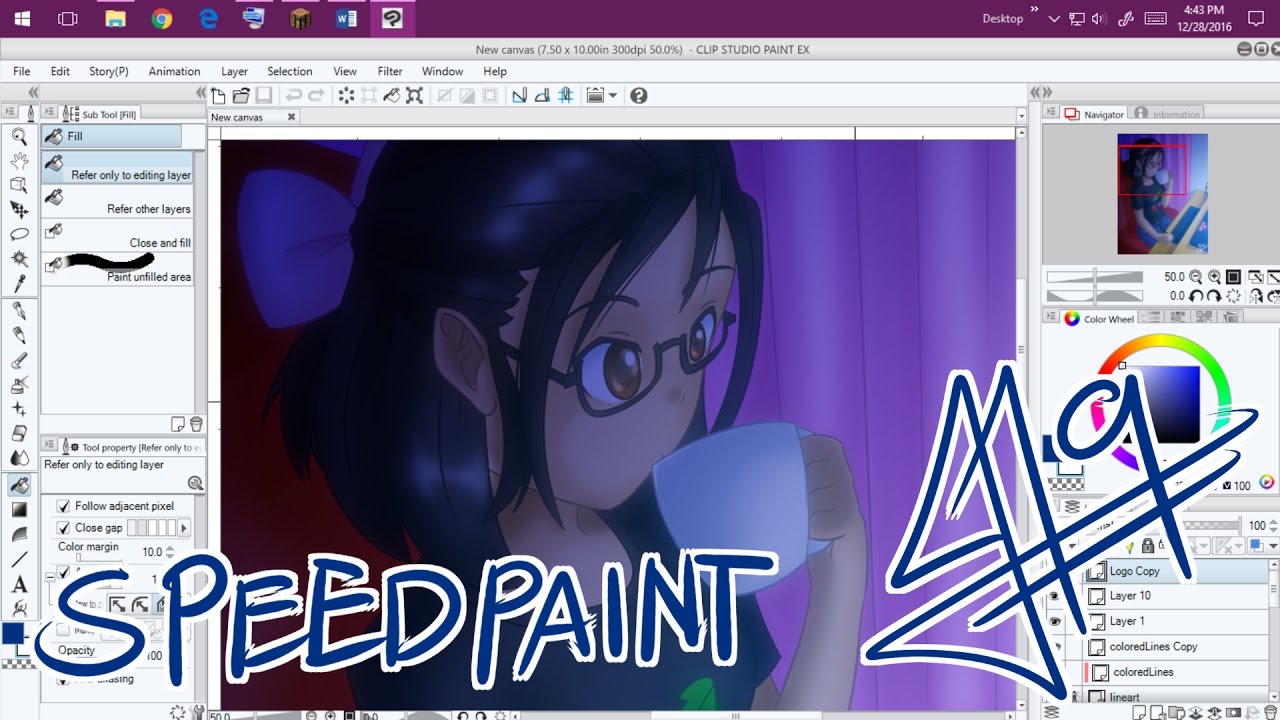Select the Eraser tool
Viewport: 1280px width, 720px height.
tap(19, 434)
